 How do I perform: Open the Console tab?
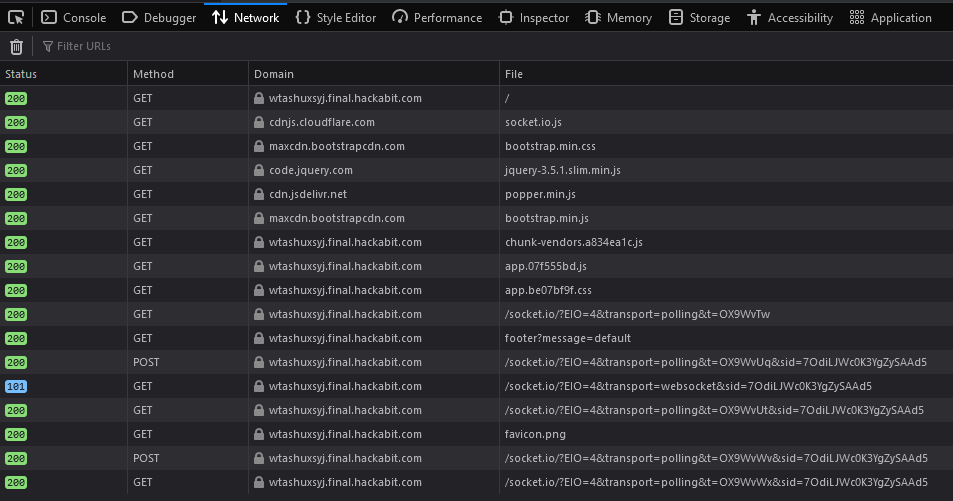click(73, 17)
